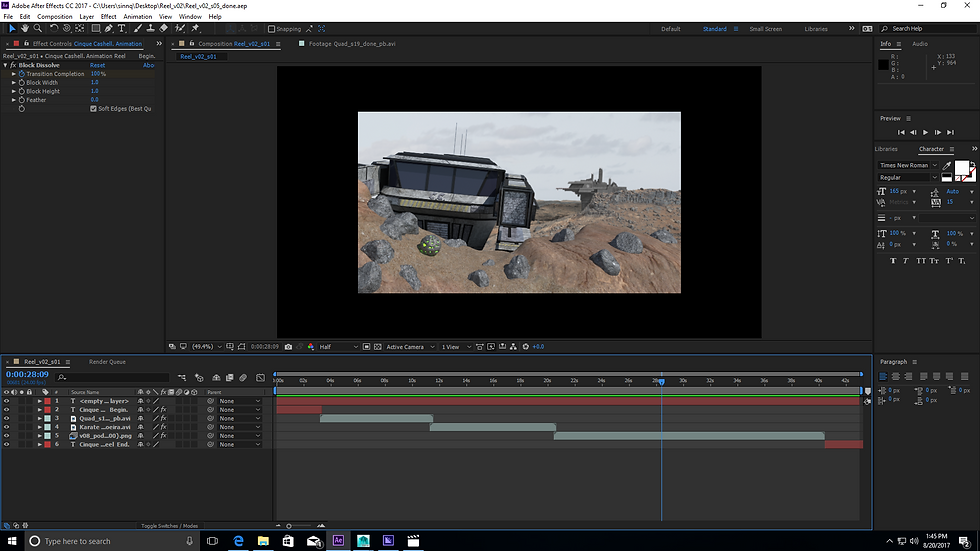Switch to the Audio panel tab
Screen dimensions: 980x551
920,44
